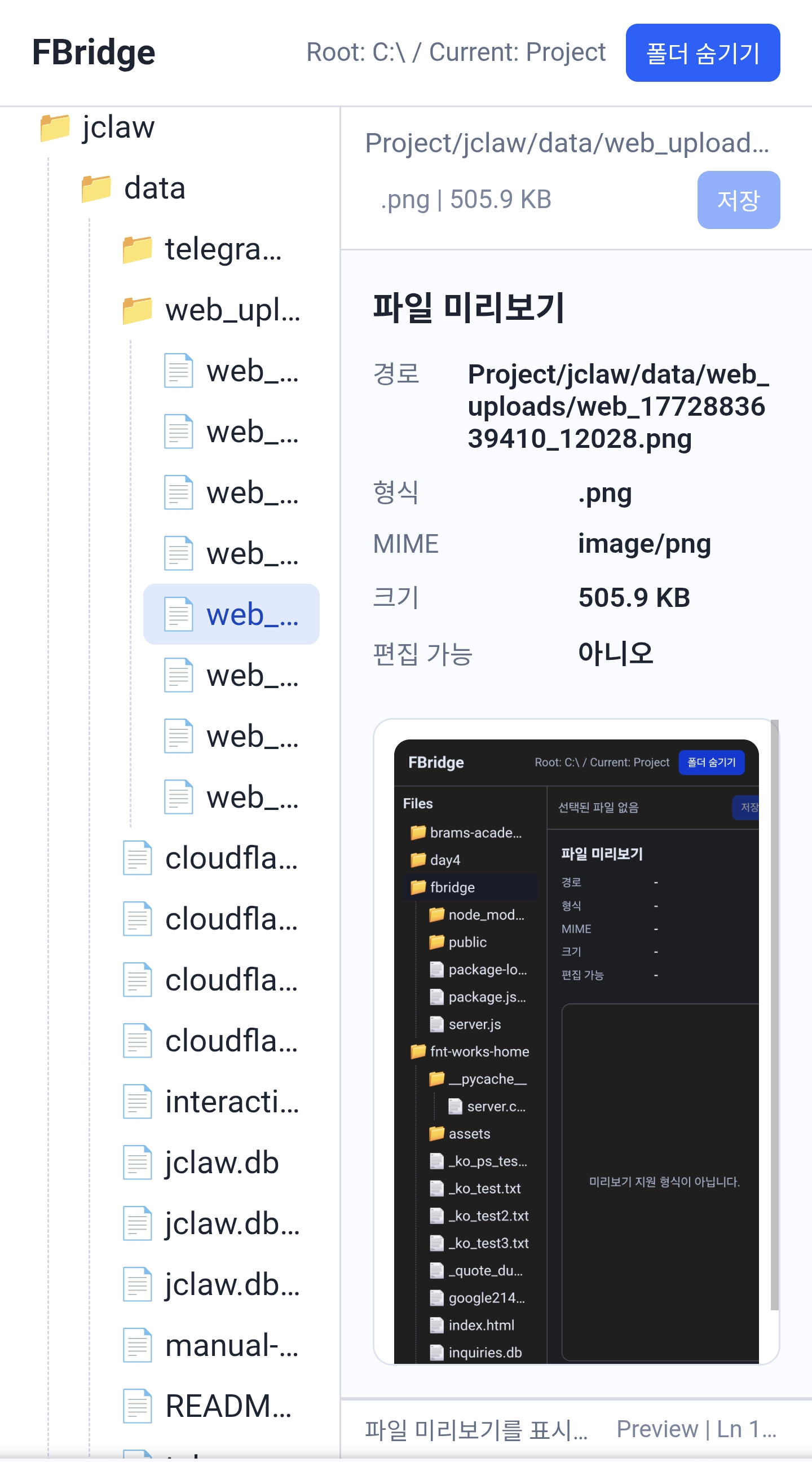Click the 편집 가능 label
The image size is (812, 1462).
click(423, 653)
